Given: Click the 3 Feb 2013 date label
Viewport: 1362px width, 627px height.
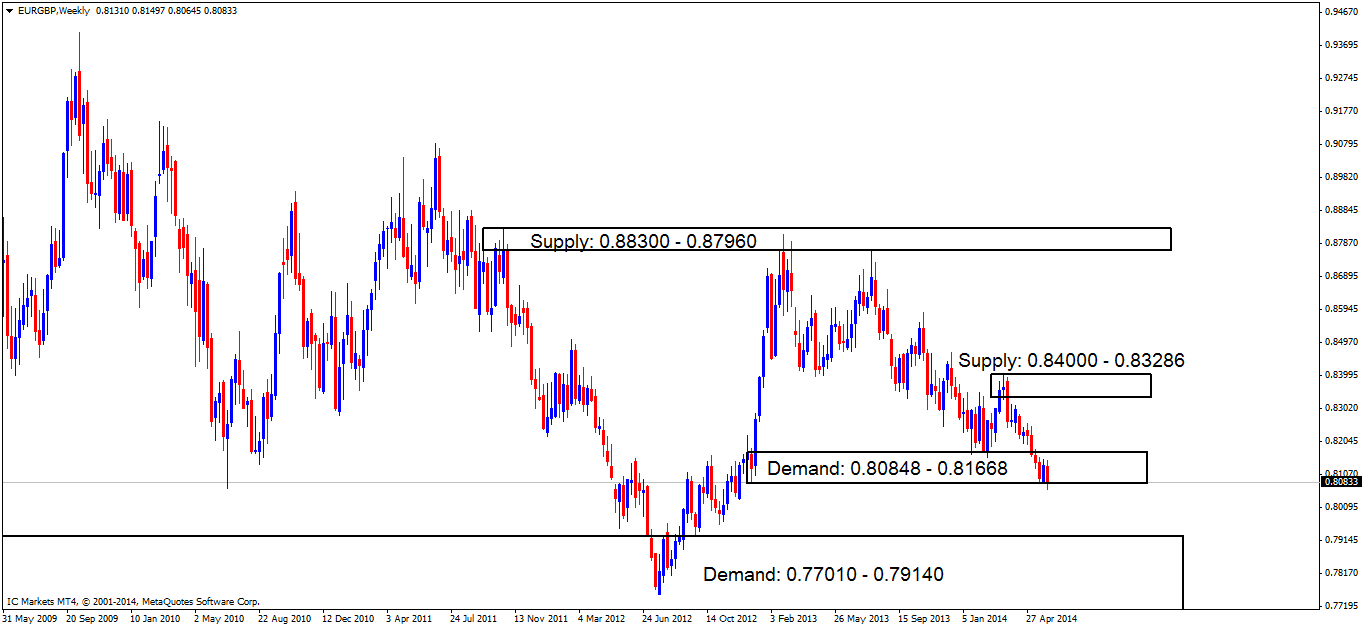Looking at the screenshot, I should point(794,619).
